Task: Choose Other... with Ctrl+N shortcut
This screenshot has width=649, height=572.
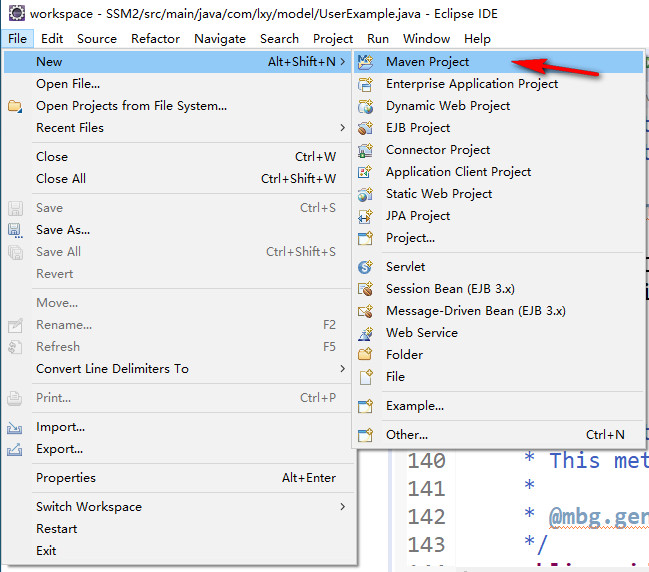Action: [498, 435]
